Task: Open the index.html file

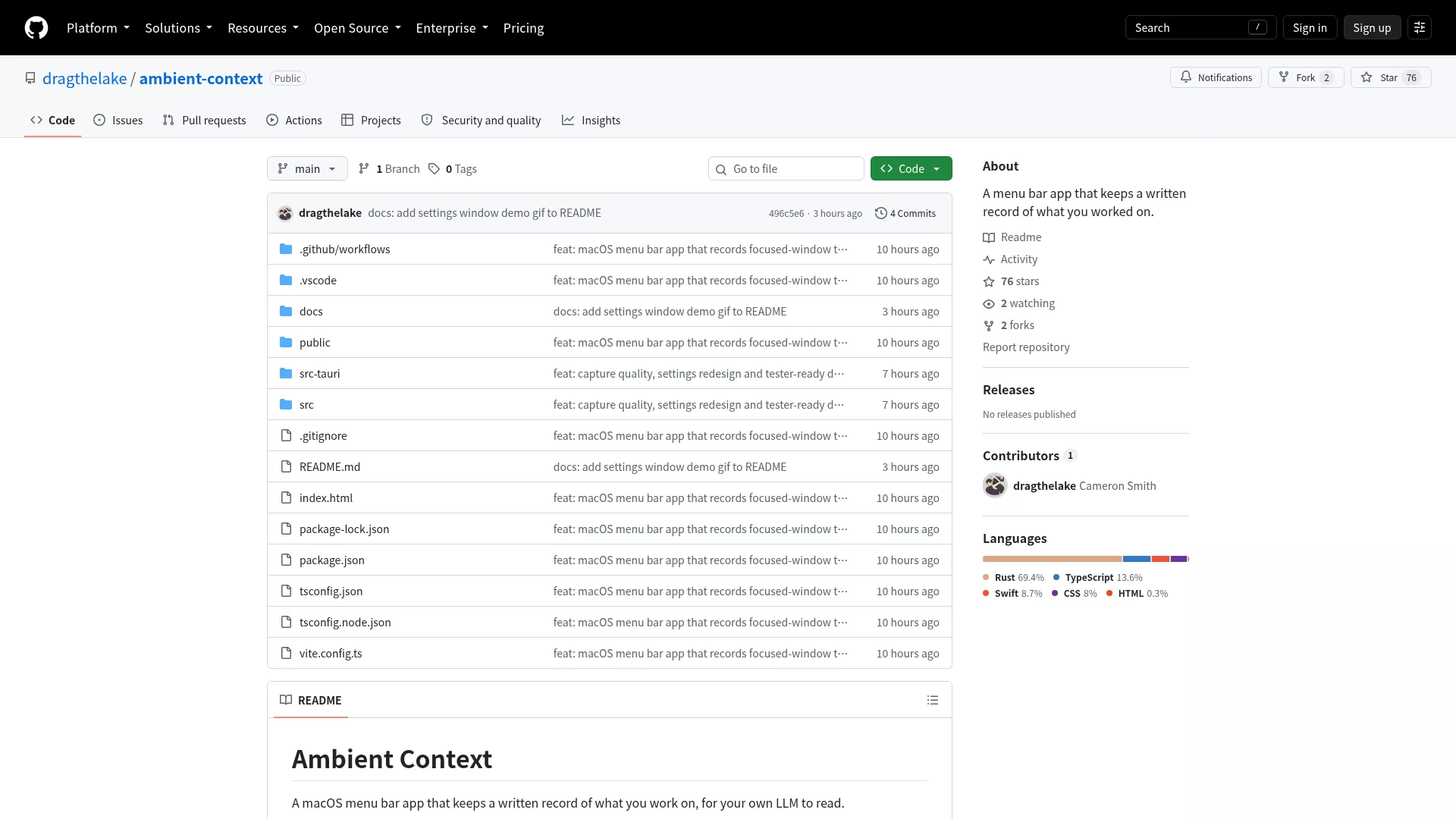Action: pos(326,498)
